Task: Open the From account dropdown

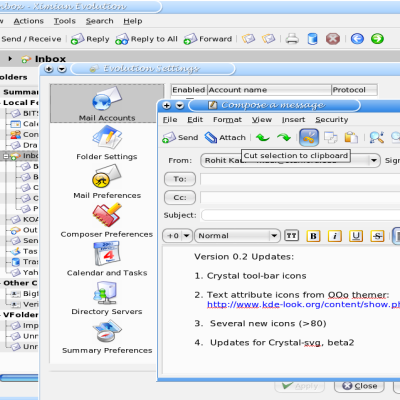Action: (x=290, y=161)
